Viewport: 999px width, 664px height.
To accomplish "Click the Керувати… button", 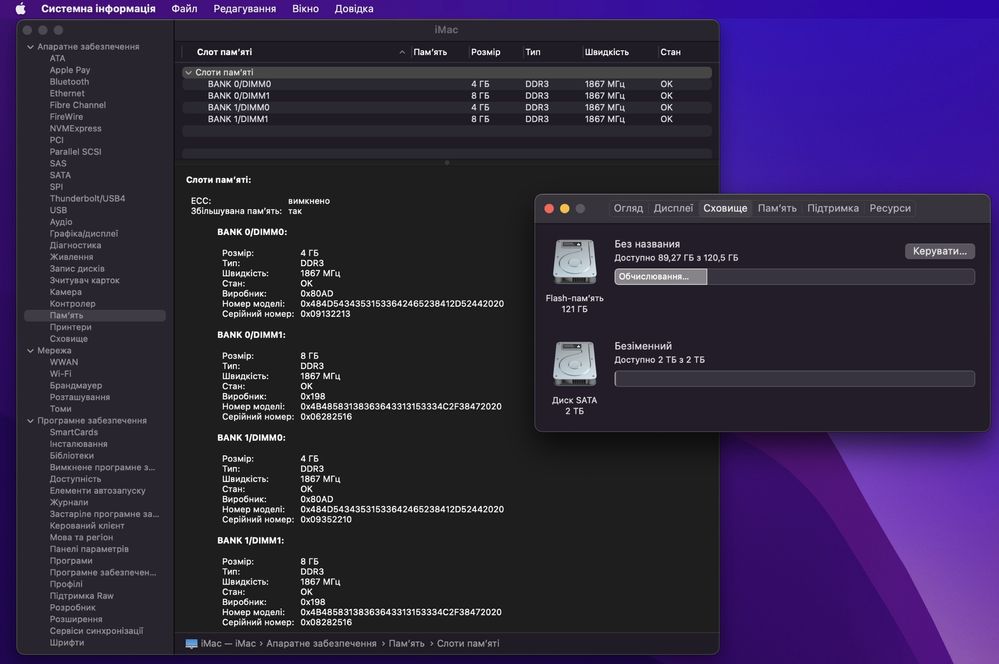I will click(x=940, y=251).
